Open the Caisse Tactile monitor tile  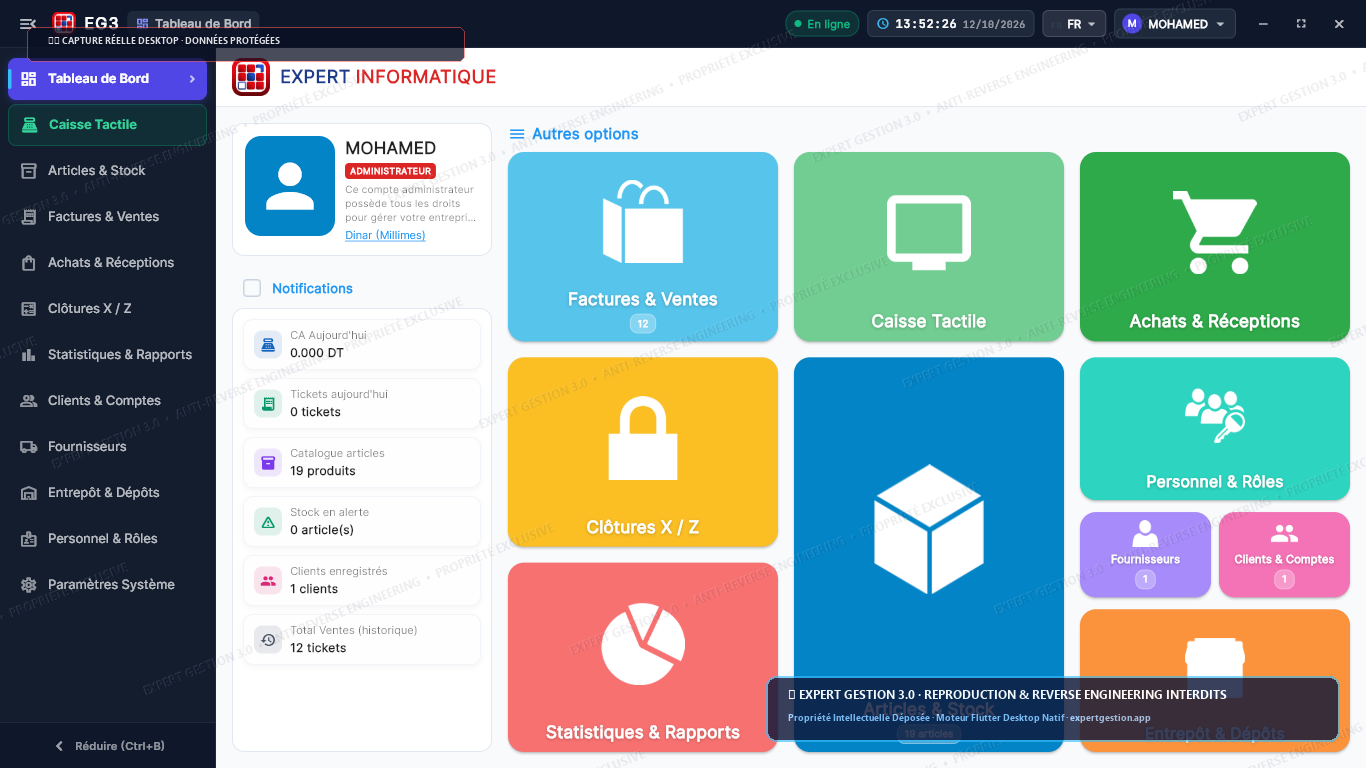click(x=929, y=247)
